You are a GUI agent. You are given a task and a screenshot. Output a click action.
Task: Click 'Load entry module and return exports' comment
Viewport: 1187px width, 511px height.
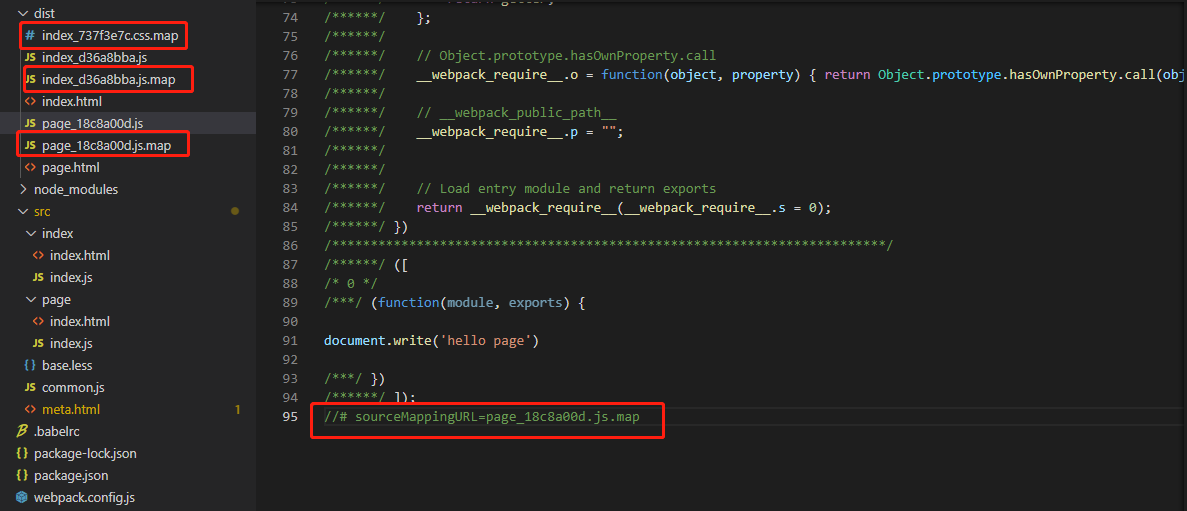click(x=566, y=189)
